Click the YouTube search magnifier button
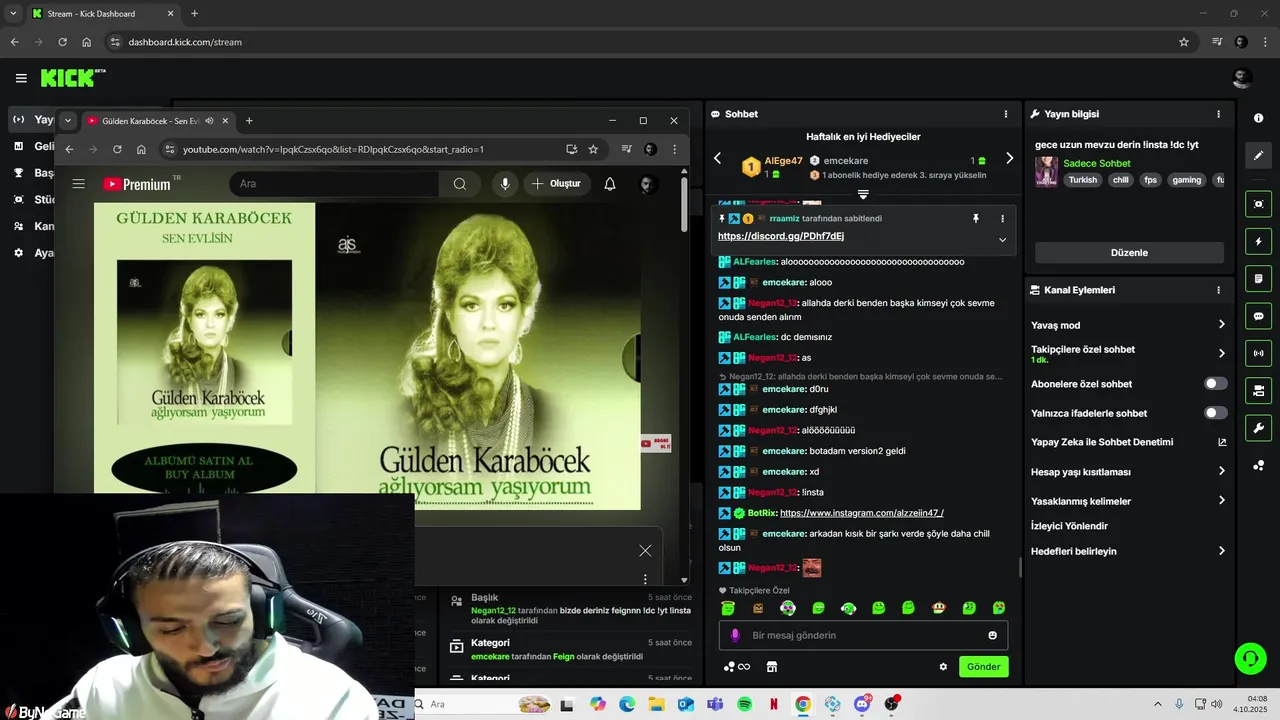The height and width of the screenshot is (720, 1280). point(460,184)
